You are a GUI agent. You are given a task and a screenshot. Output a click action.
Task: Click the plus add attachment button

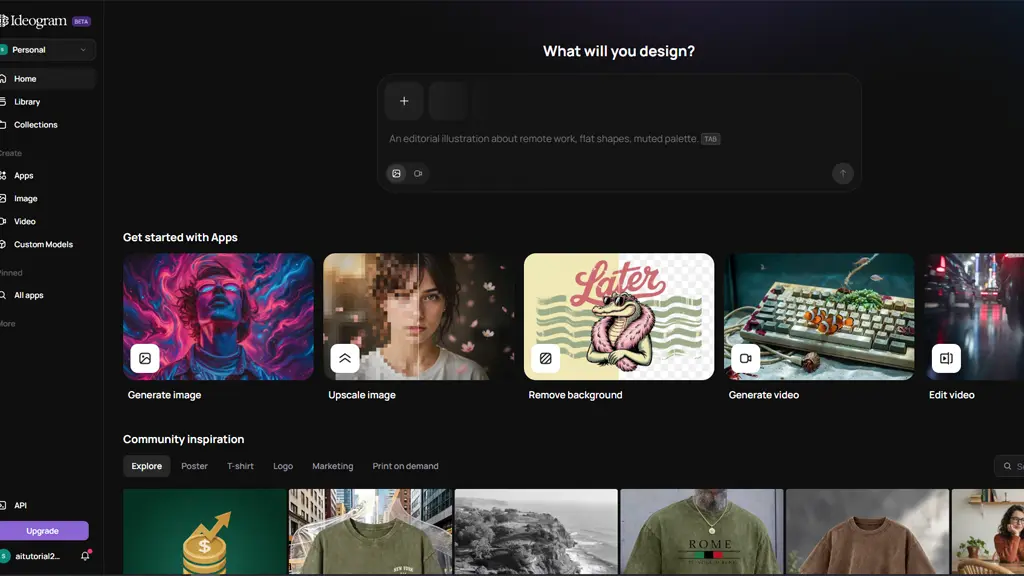[404, 101]
